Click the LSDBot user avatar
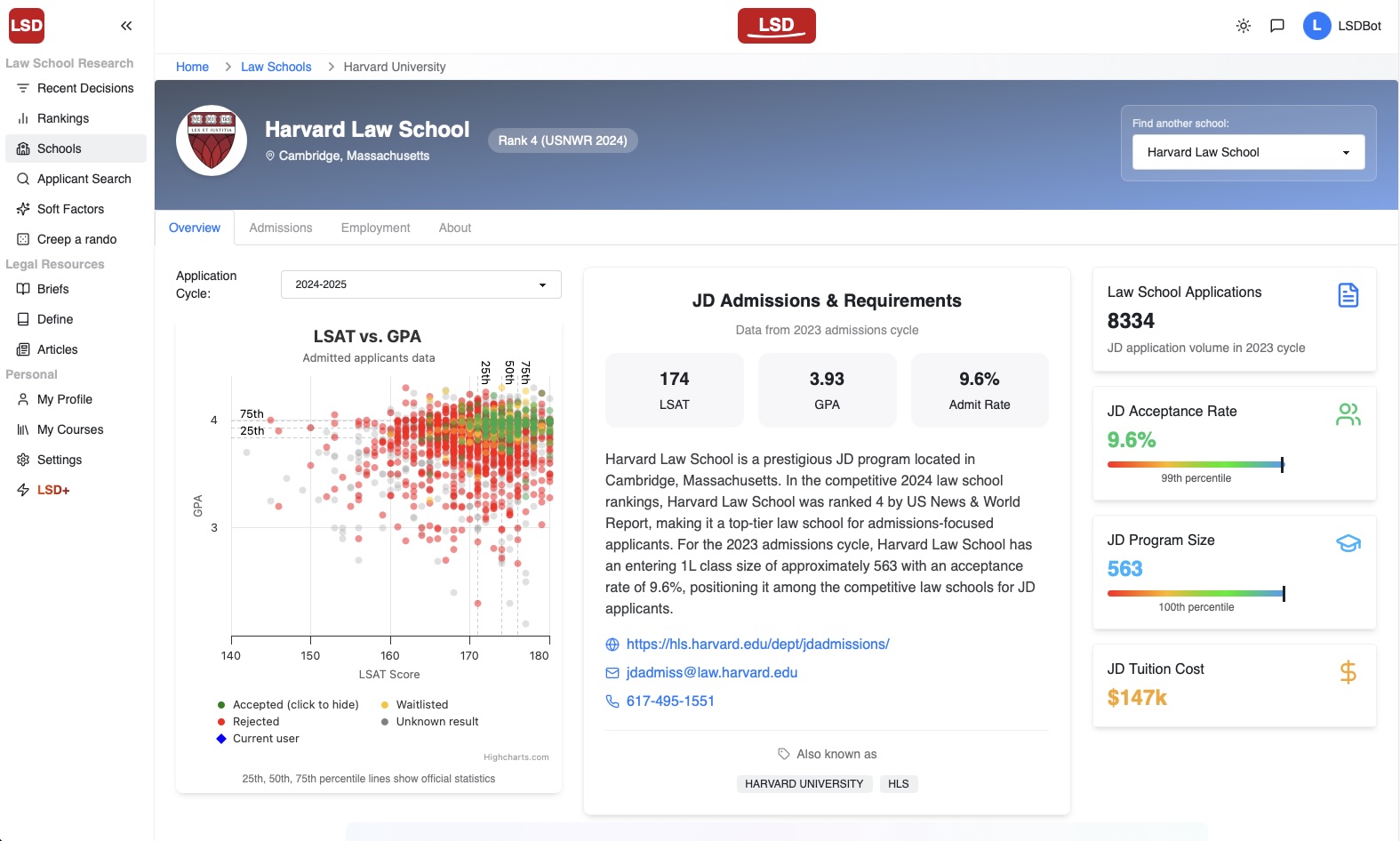 [1316, 26]
